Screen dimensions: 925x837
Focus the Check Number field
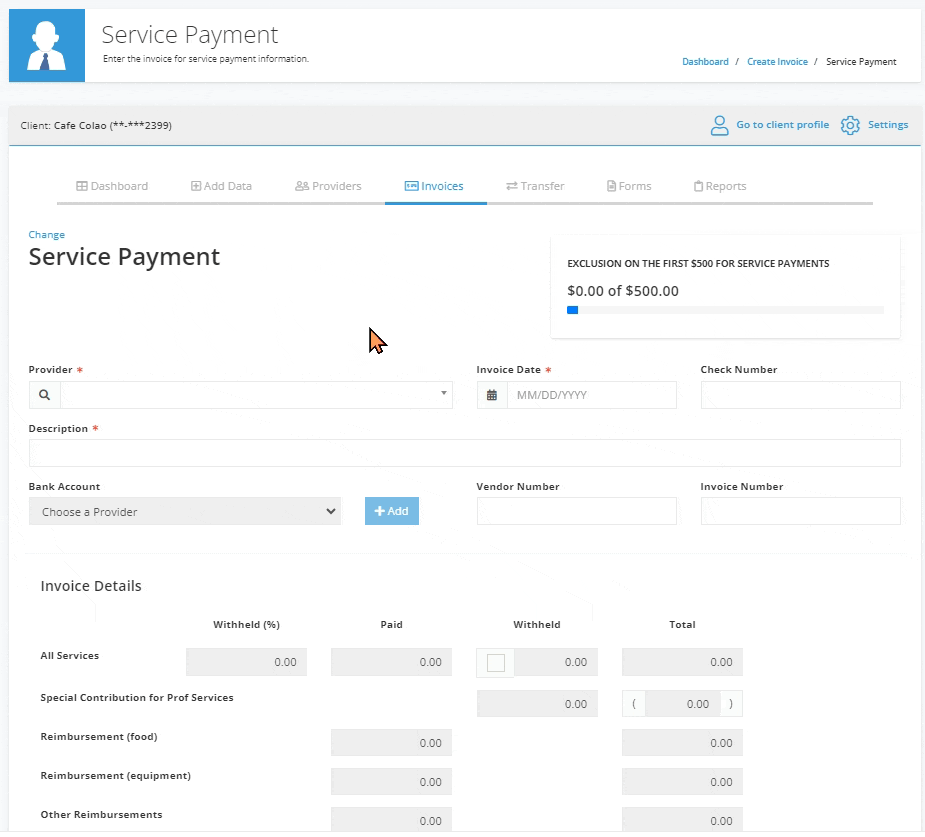(x=800, y=395)
